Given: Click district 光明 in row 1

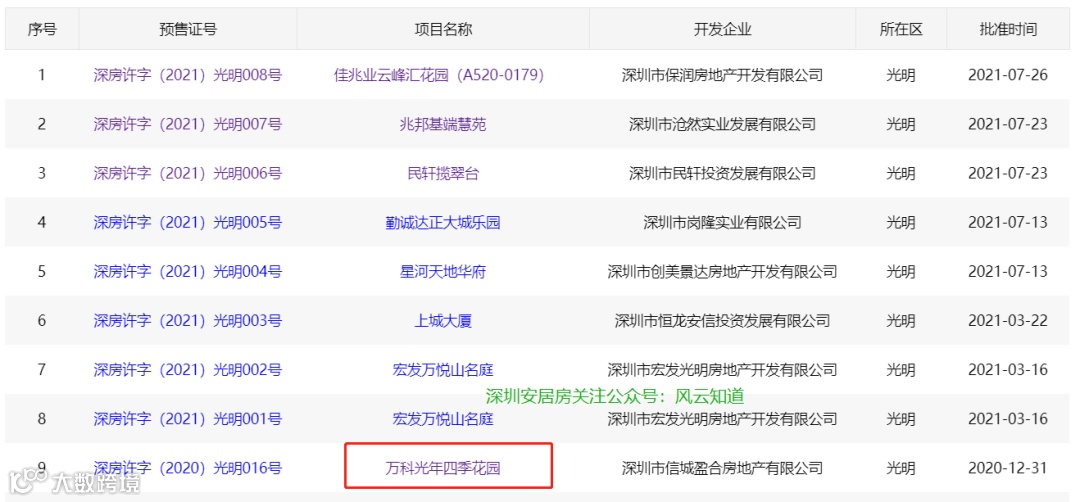Looking at the screenshot, I should [x=901, y=75].
